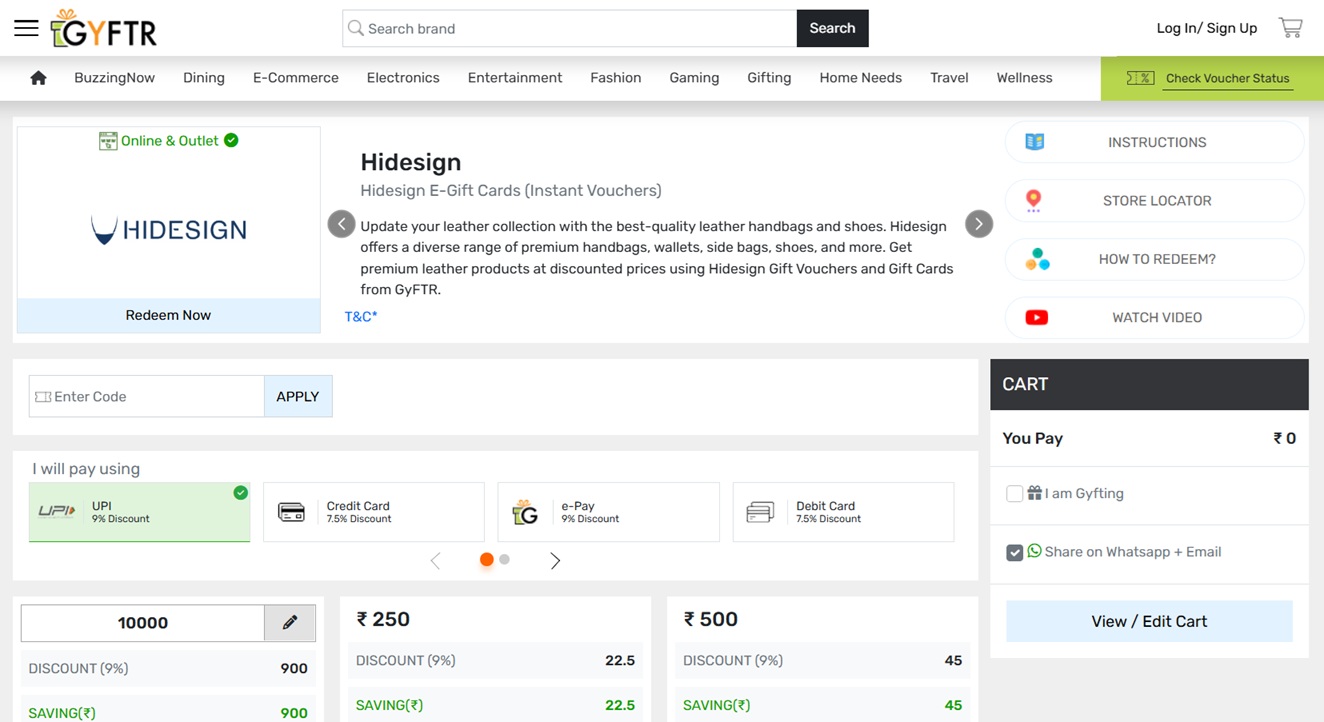The width and height of the screenshot is (1324, 722).
Task: Select Credit Card 7.5% Discount option
Action: pyautogui.click(x=374, y=512)
